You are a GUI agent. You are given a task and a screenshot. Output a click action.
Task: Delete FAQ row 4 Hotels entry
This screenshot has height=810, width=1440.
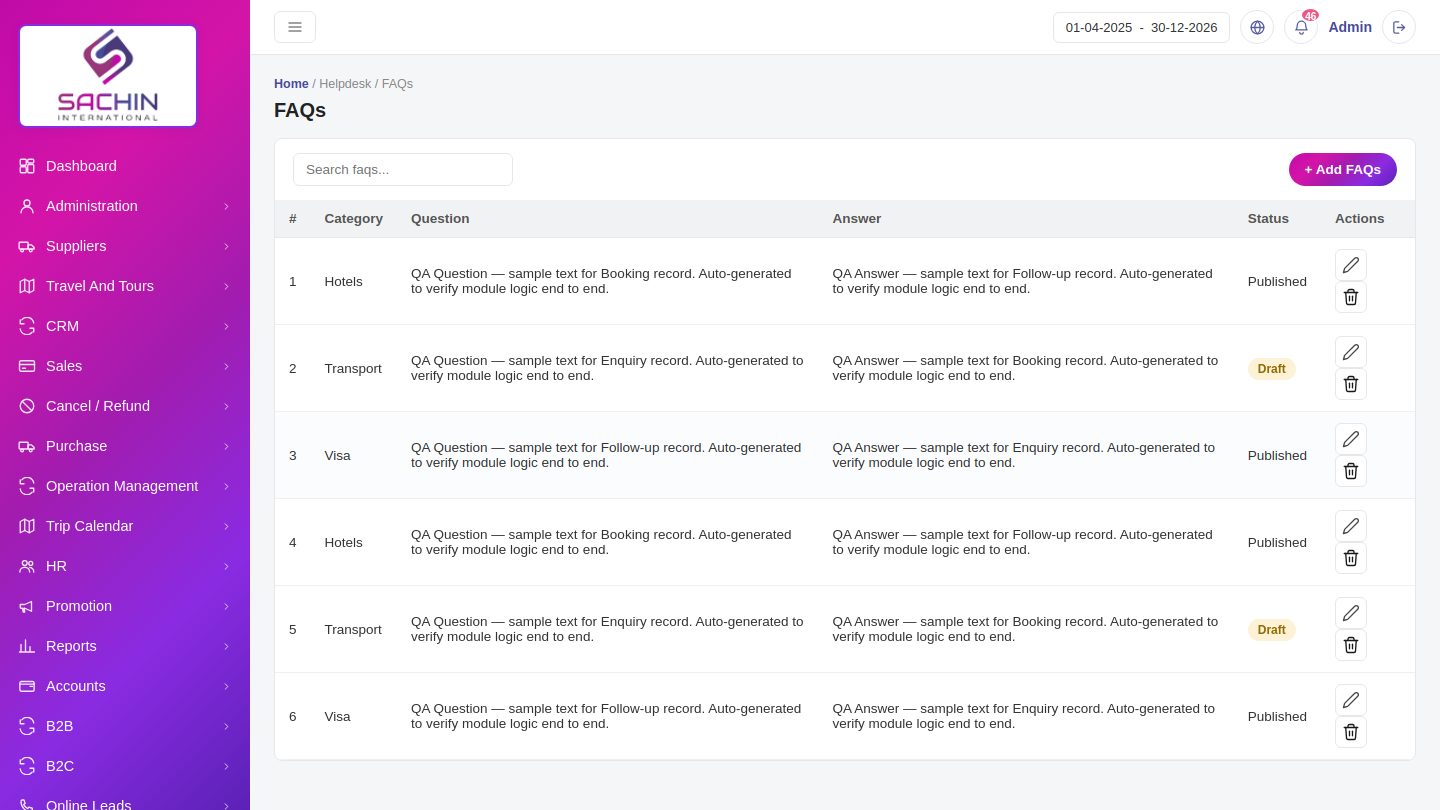click(x=1351, y=558)
